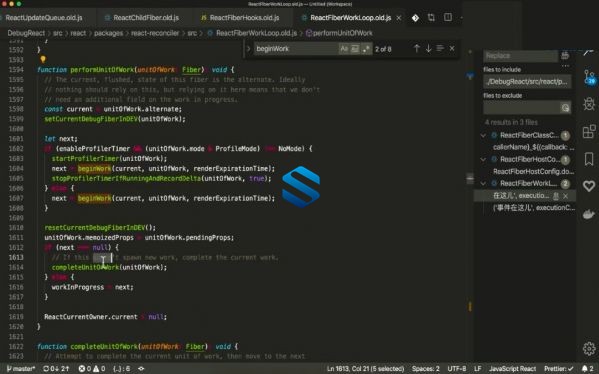Viewport: 599px width, 374px height.
Task: Click UTF-8 encoding in status bar
Action: [457, 369]
